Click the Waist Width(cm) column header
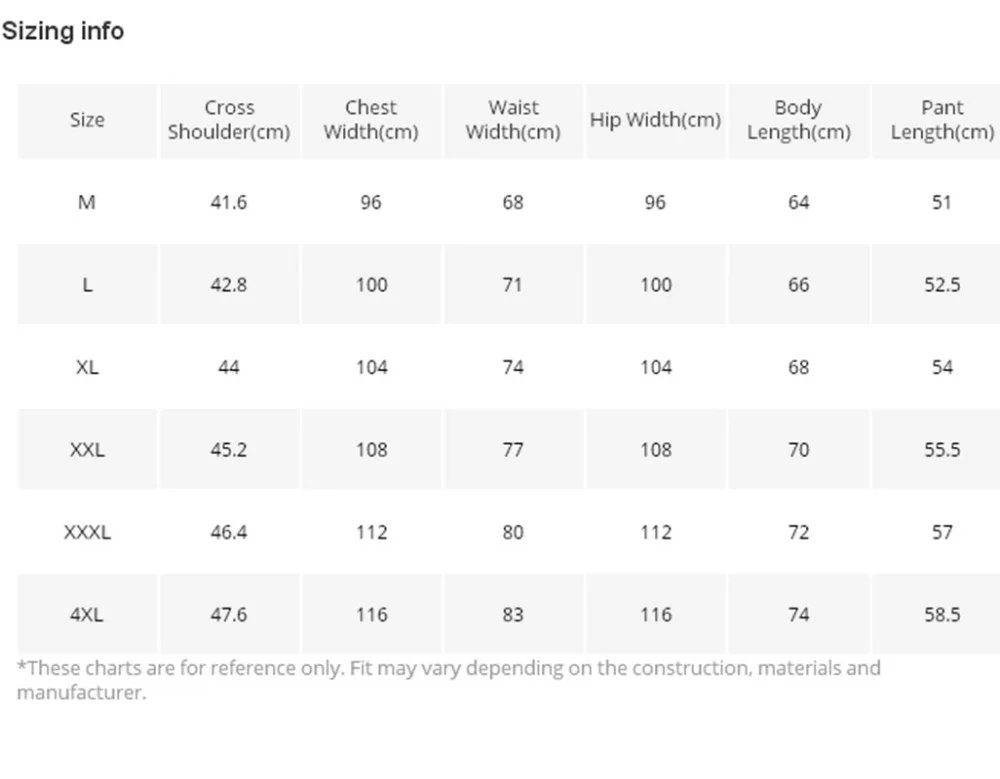 pyautogui.click(x=513, y=120)
